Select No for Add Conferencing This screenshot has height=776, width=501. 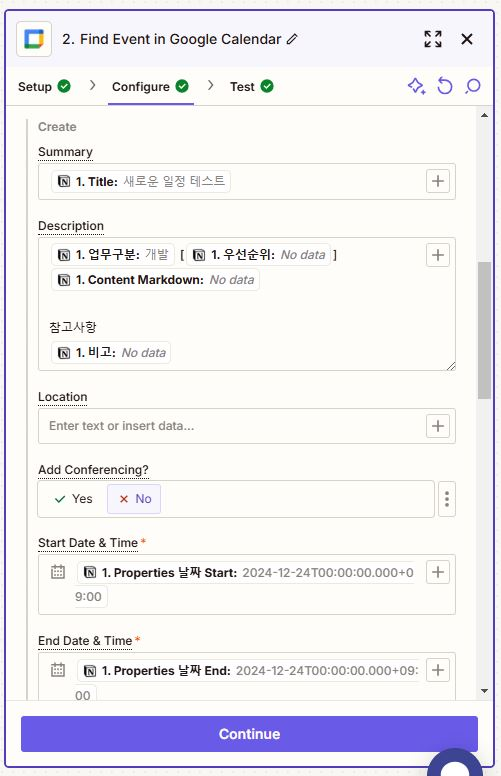pyautogui.click(x=134, y=499)
